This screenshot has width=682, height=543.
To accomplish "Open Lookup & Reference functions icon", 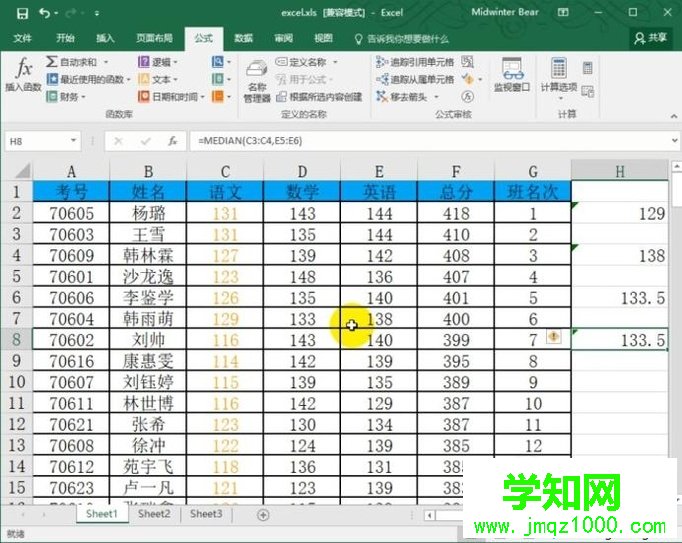I will pos(217,62).
